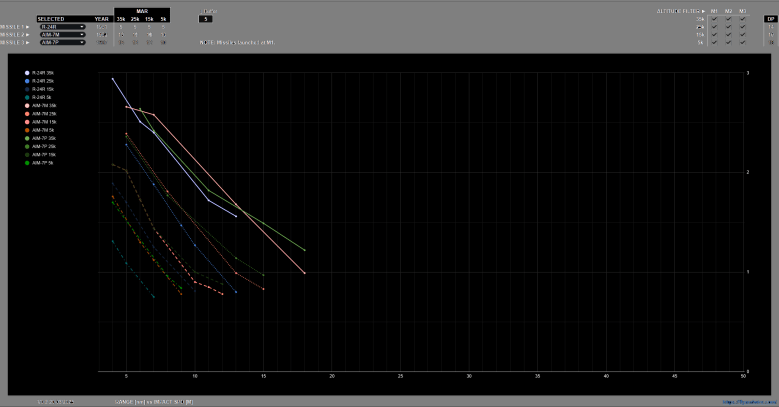The width and height of the screenshot is (779, 407).
Task: Expand the Missile 2 selector showing AIM-7M
Action: (62, 35)
